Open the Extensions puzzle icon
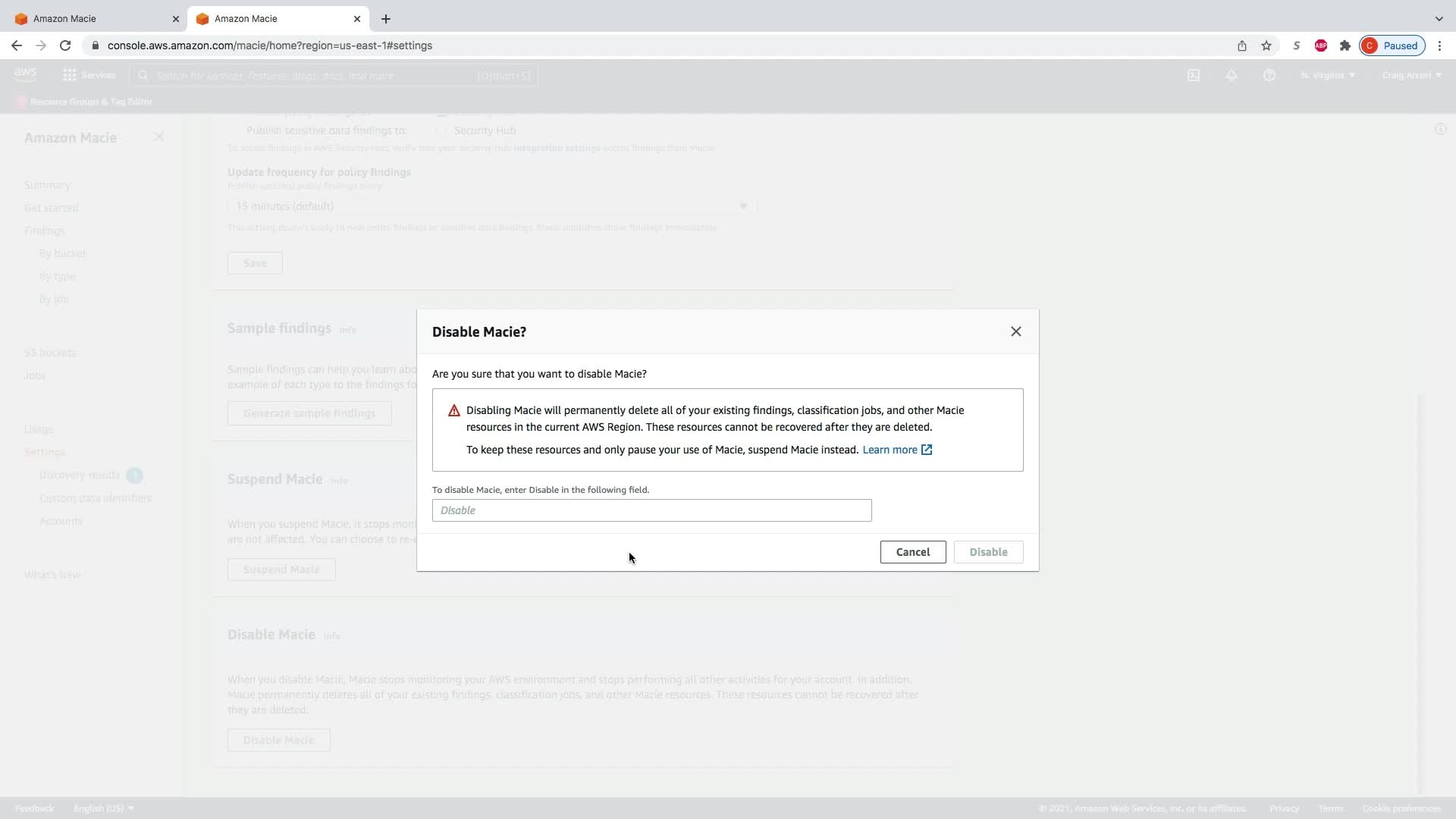Screen dimensions: 1456x819 [x=1345, y=45]
